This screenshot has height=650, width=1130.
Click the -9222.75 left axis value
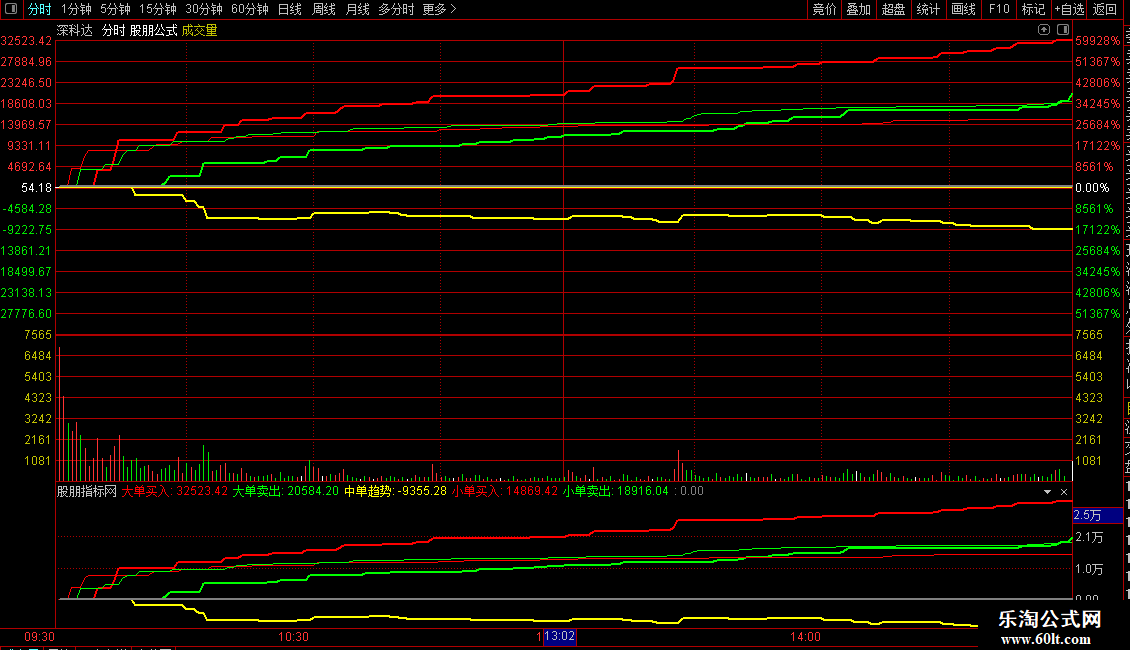click(27, 230)
